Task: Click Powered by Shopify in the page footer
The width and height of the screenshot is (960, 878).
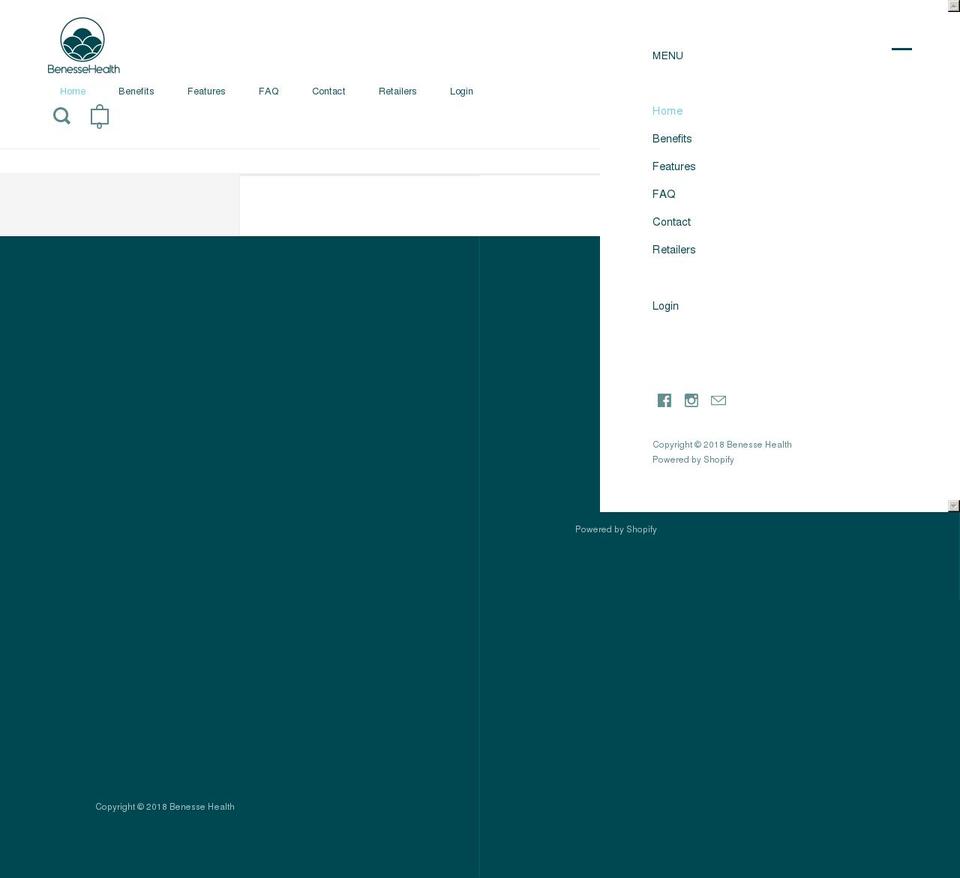Action: [x=616, y=530]
